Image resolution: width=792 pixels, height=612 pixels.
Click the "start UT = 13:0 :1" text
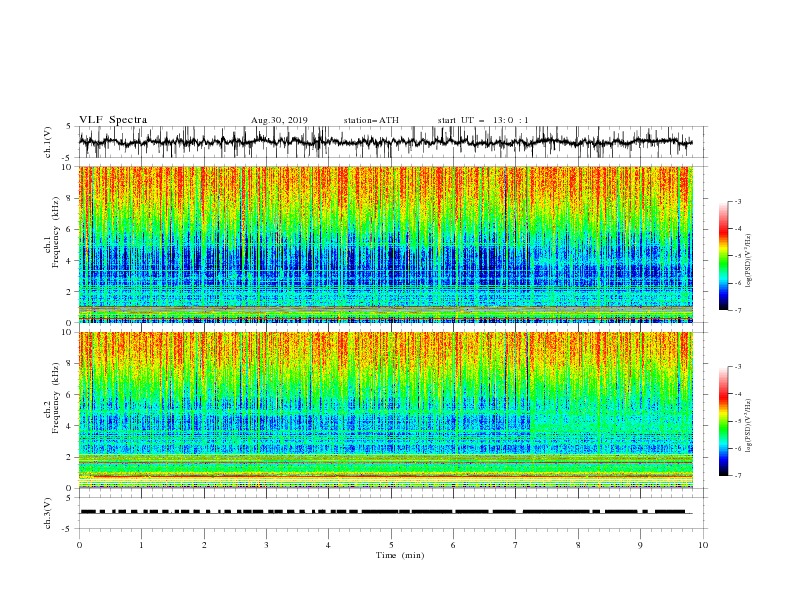pyautogui.click(x=483, y=120)
